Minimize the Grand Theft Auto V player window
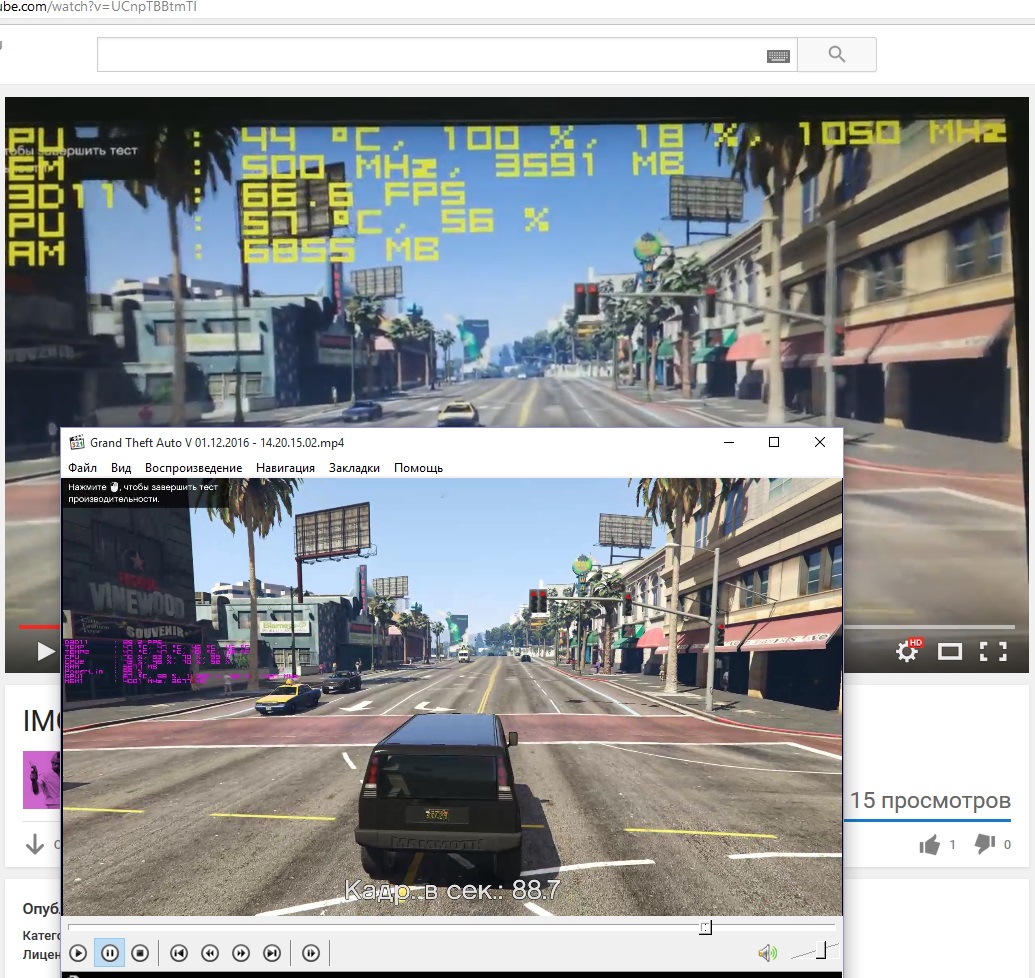The width and height of the screenshot is (1035, 978). (729, 442)
